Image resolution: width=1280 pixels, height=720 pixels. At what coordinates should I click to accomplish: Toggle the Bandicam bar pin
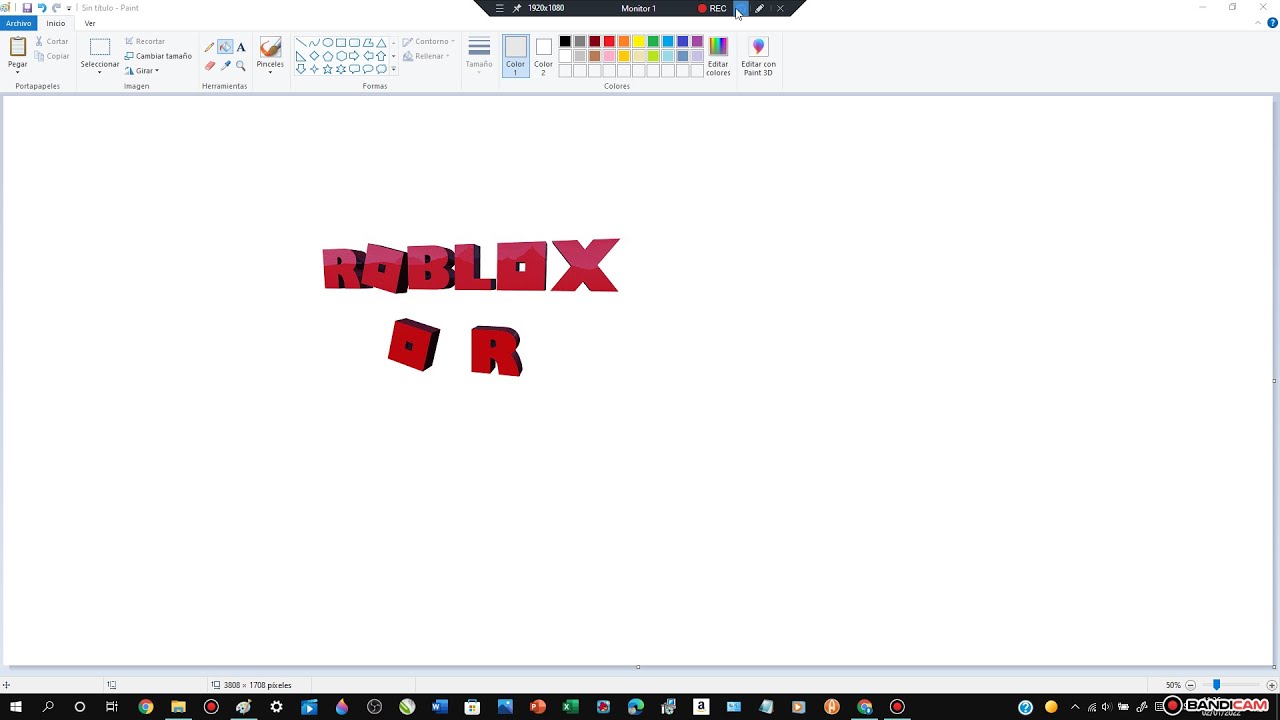(517, 8)
